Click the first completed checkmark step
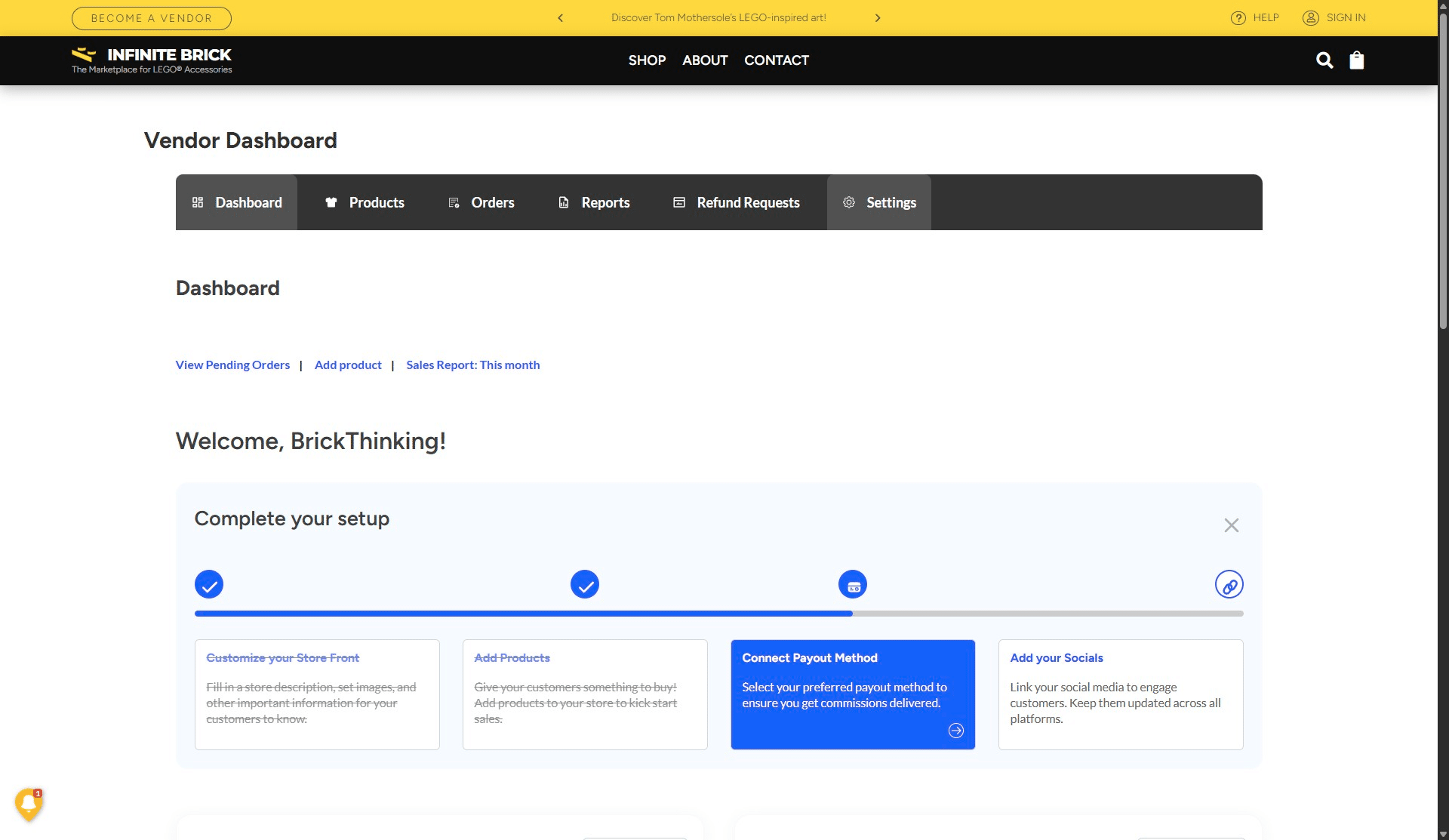The height and width of the screenshot is (840, 1449). point(209,584)
